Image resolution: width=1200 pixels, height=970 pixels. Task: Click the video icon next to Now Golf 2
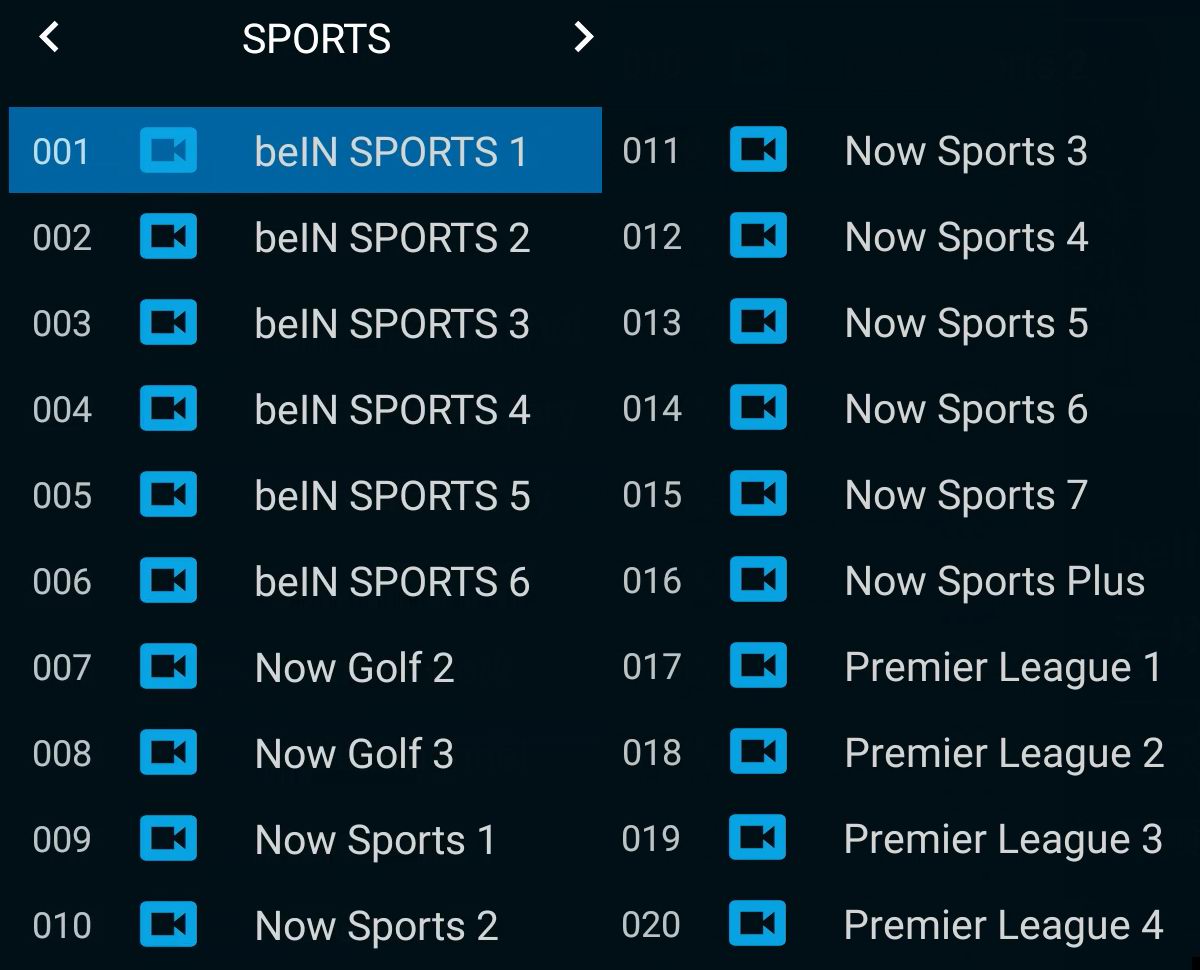click(x=168, y=667)
